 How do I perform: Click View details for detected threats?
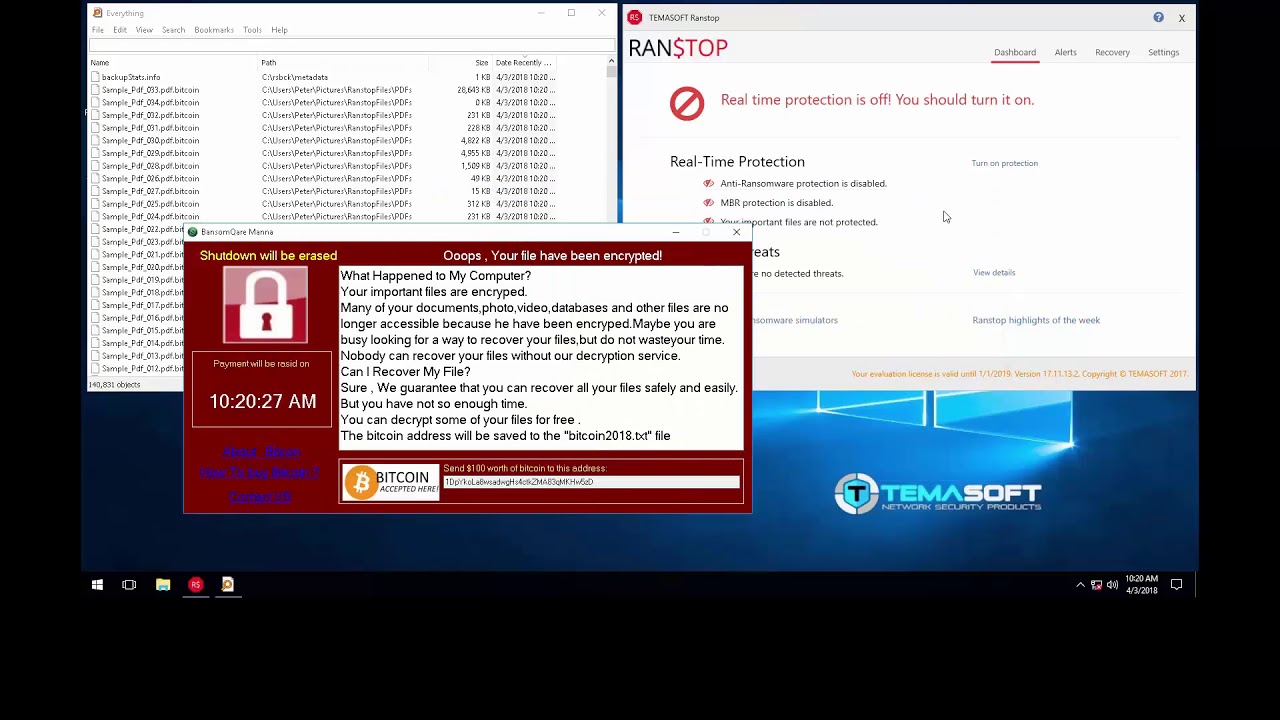pyautogui.click(x=994, y=272)
